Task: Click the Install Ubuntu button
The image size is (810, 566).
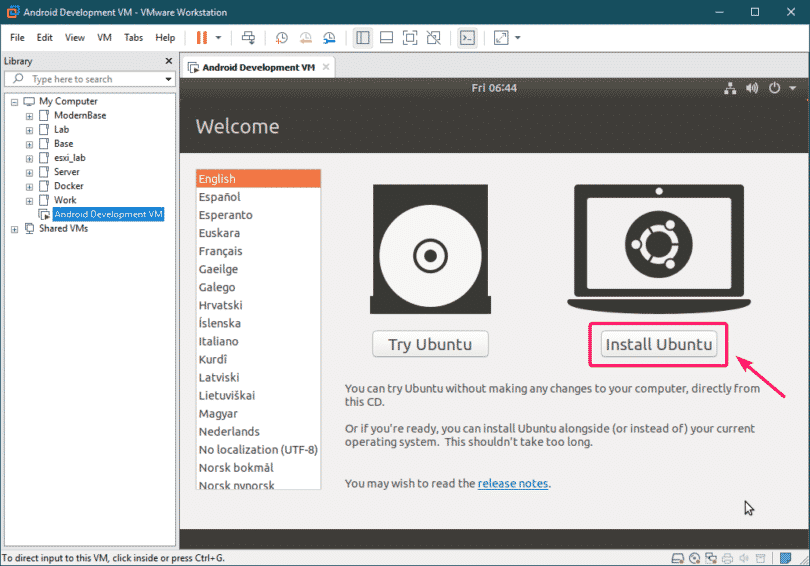Action: point(659,344)
